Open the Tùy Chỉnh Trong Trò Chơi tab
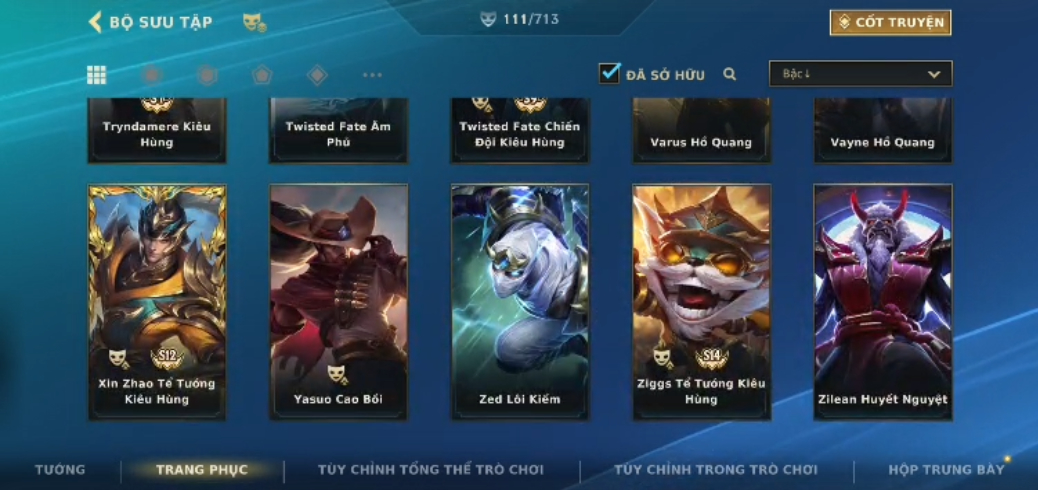Screen dimensions: 1038x490 click(716, 469)
